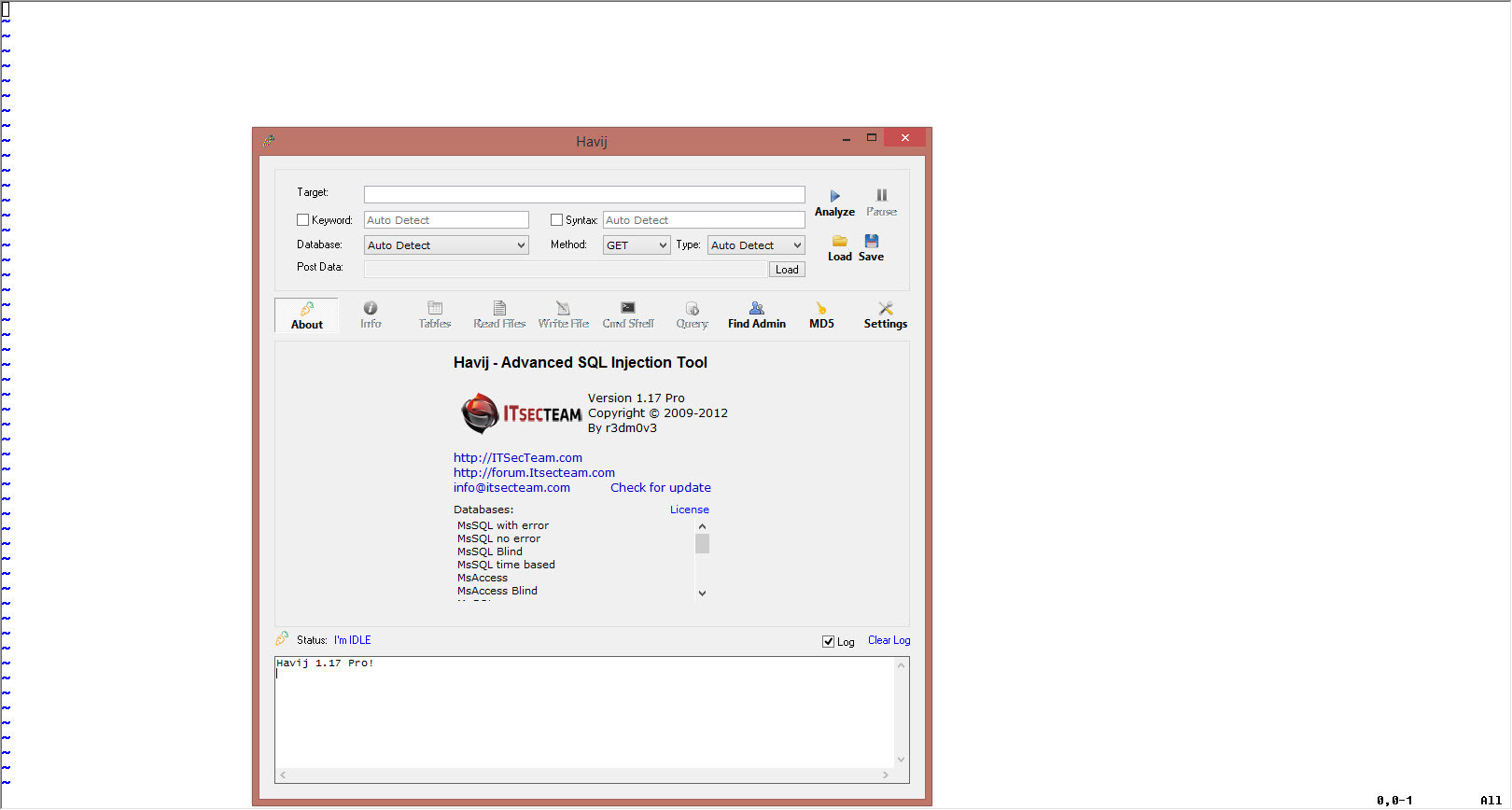The height and width of the screenshot is (810, 1512).
Task: Open the Write File tab
Action: click(x=564, y=315)
